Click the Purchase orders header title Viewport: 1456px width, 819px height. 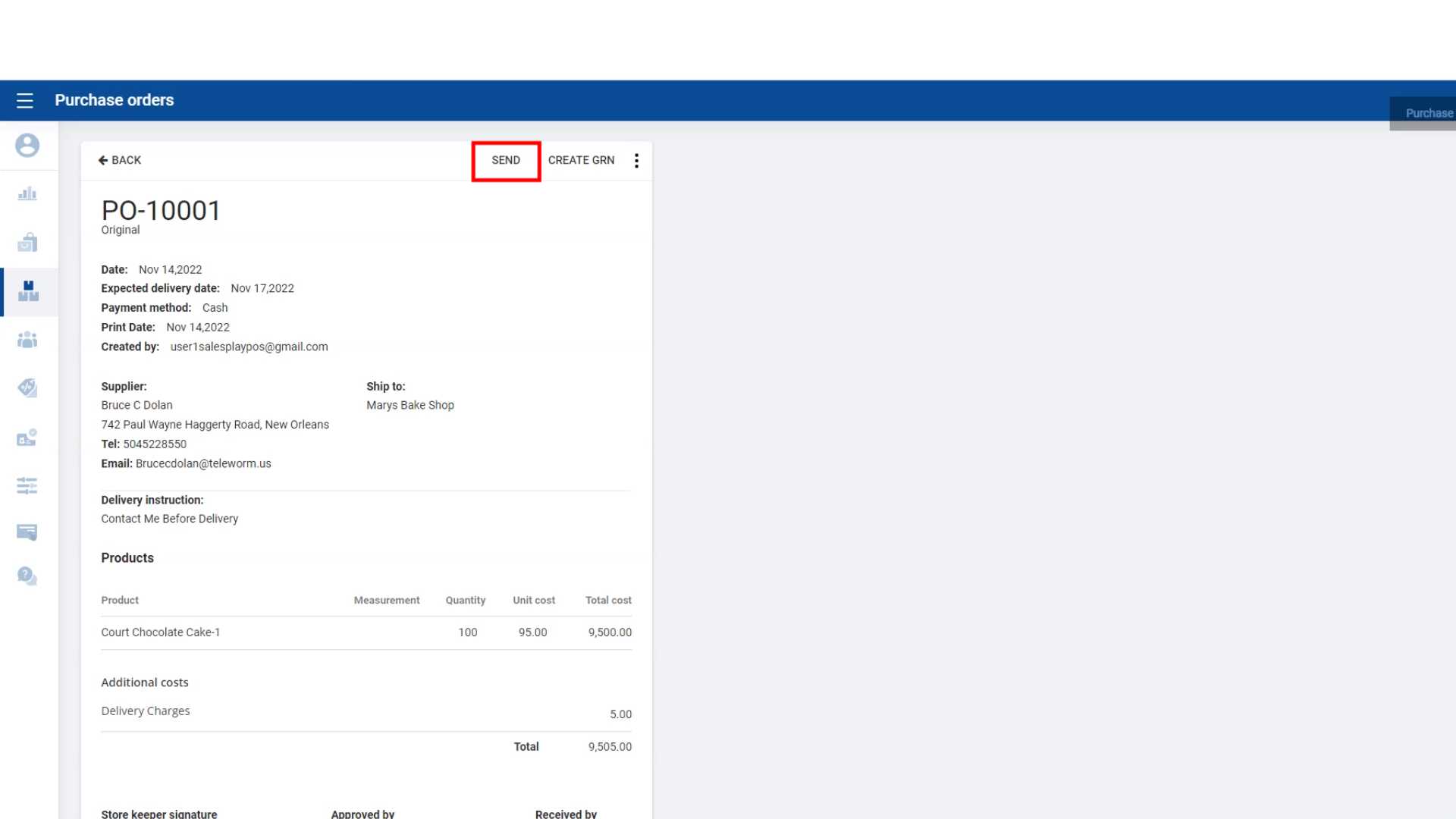pos(115,100)
